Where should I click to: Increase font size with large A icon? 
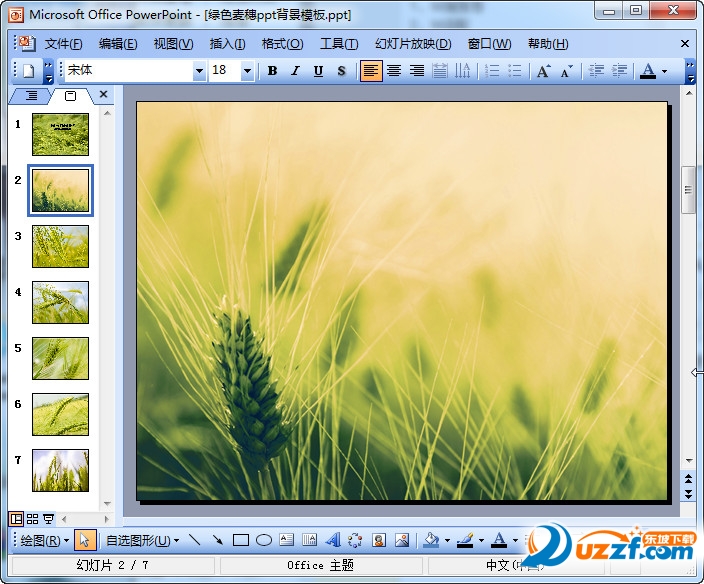[x=544, y=71]
